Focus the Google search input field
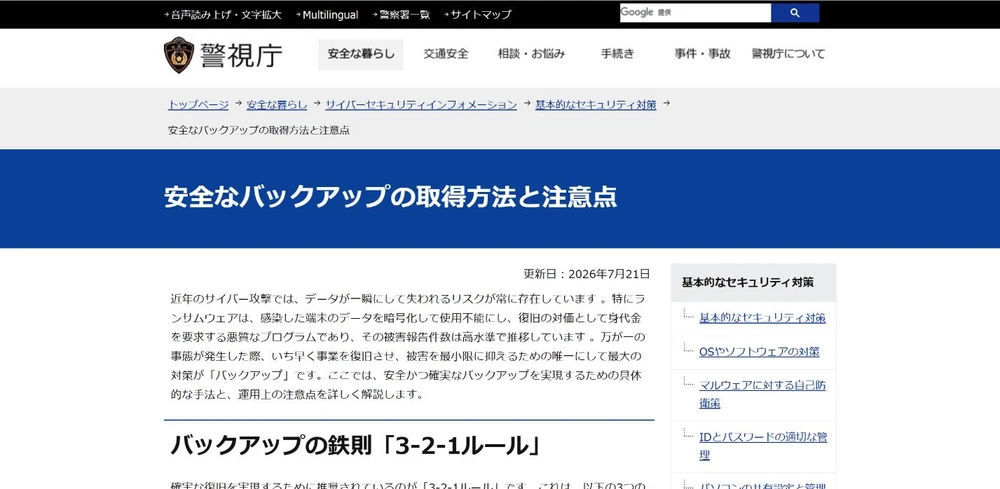 coord(695,13)
